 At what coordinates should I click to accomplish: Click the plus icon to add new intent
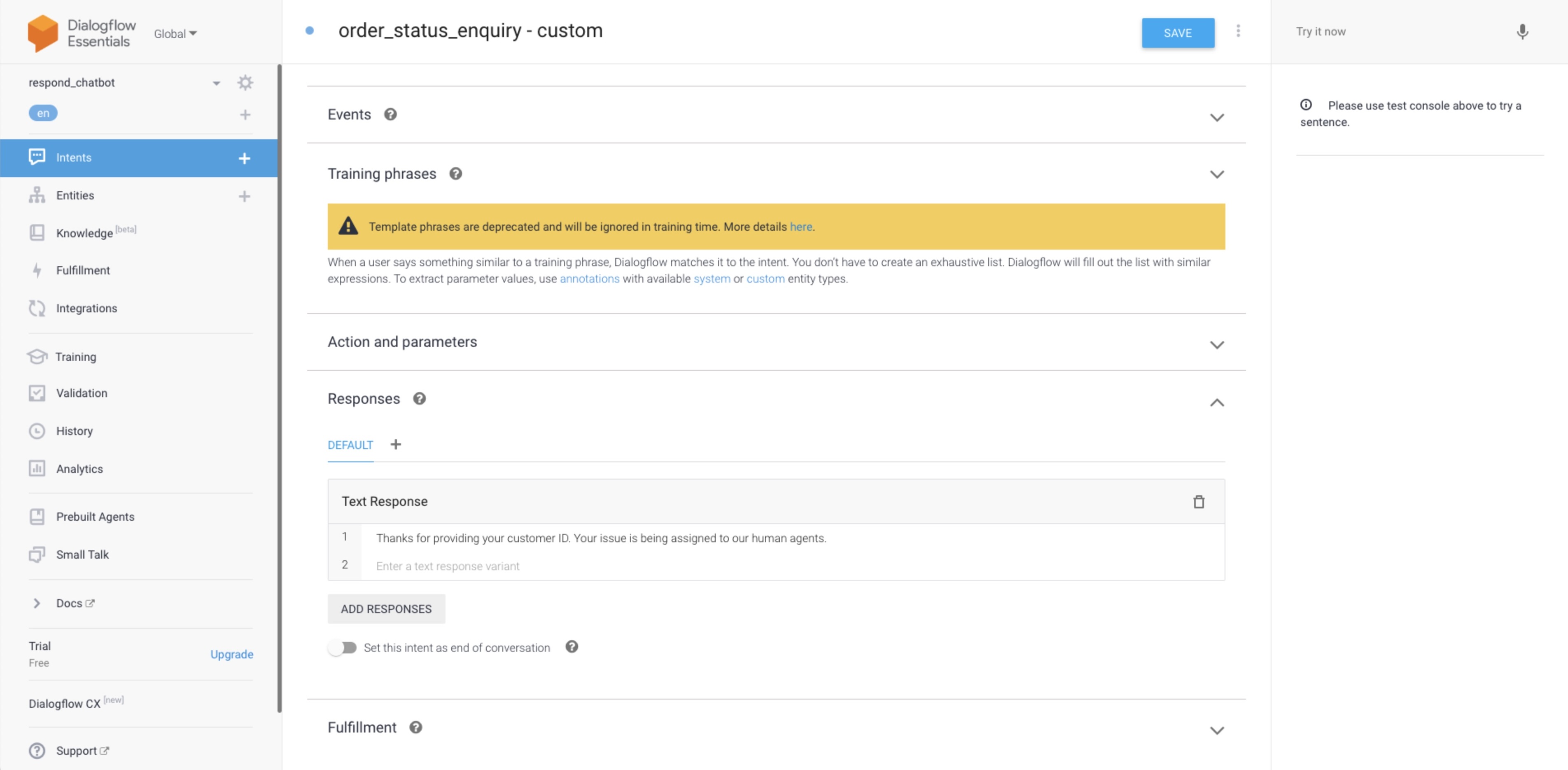tap(245, 157)
